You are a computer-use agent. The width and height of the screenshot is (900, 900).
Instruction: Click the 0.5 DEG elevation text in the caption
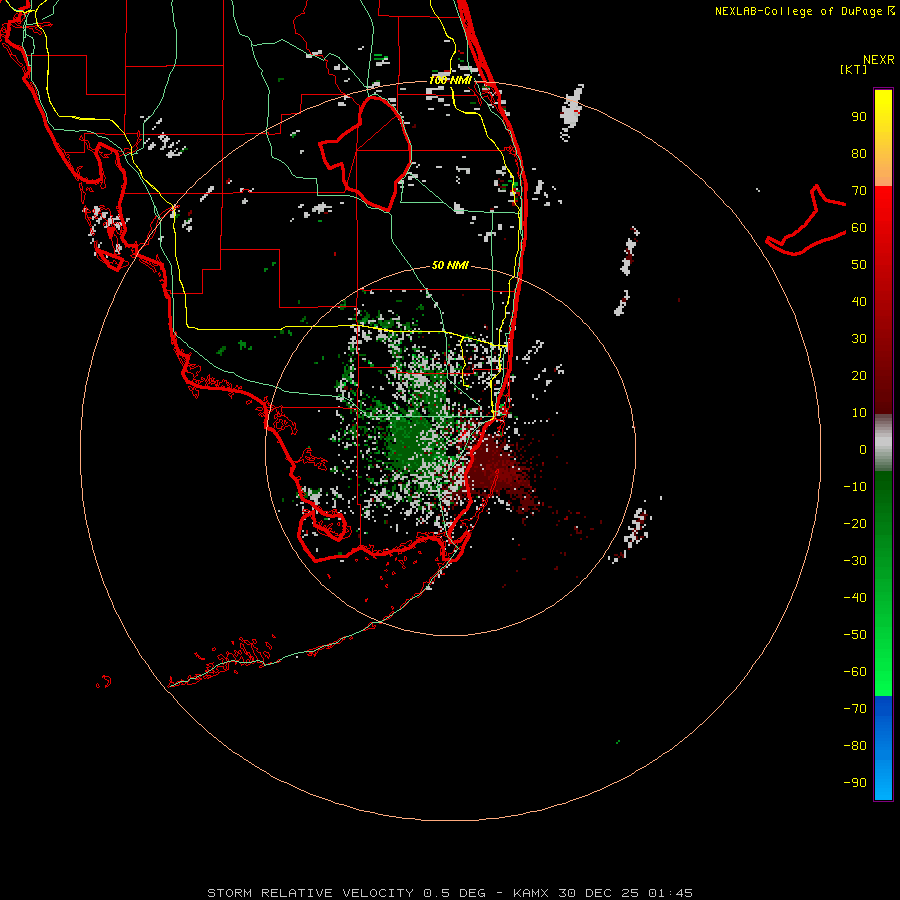point(454,893)
